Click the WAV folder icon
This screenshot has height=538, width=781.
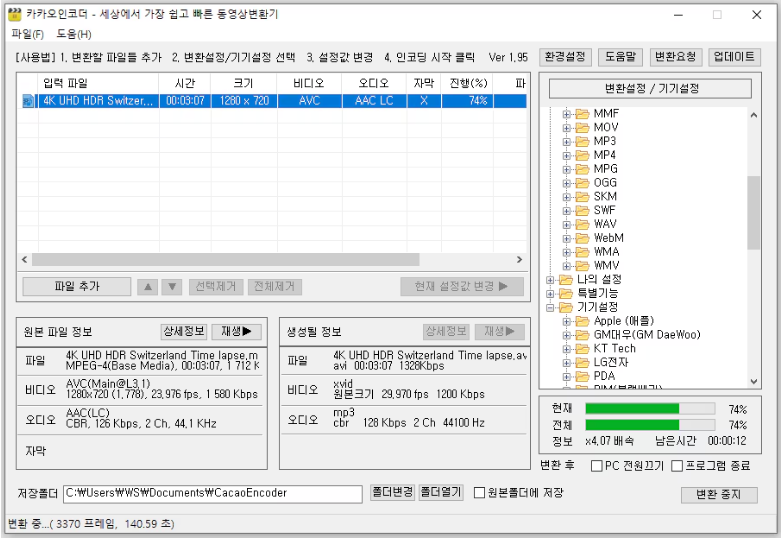[x=582, y=225]
